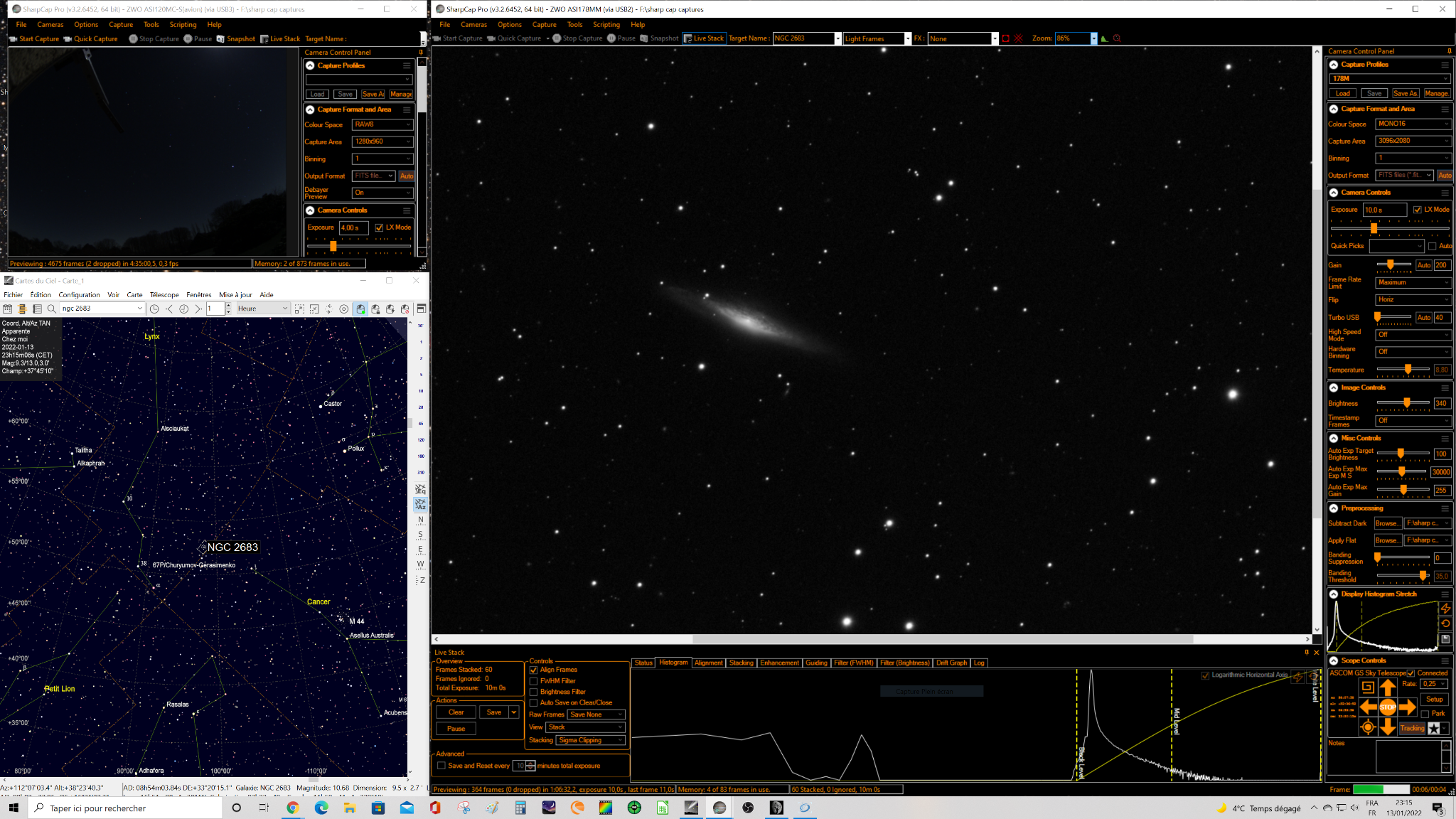The height and width of the screenshot is (819, 1456).
Task: Tick the Park checkbox
Action: (1425, 714)
